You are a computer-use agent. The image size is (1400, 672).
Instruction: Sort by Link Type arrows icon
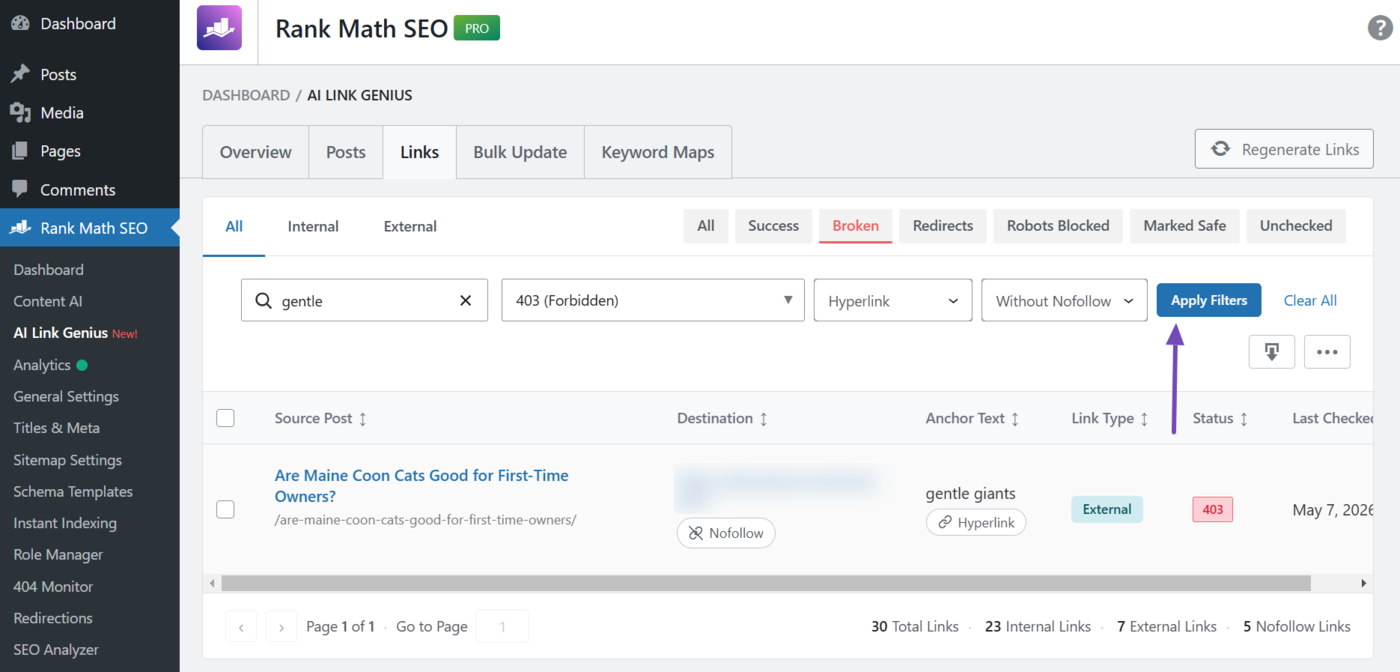(x=1144, y=419)
